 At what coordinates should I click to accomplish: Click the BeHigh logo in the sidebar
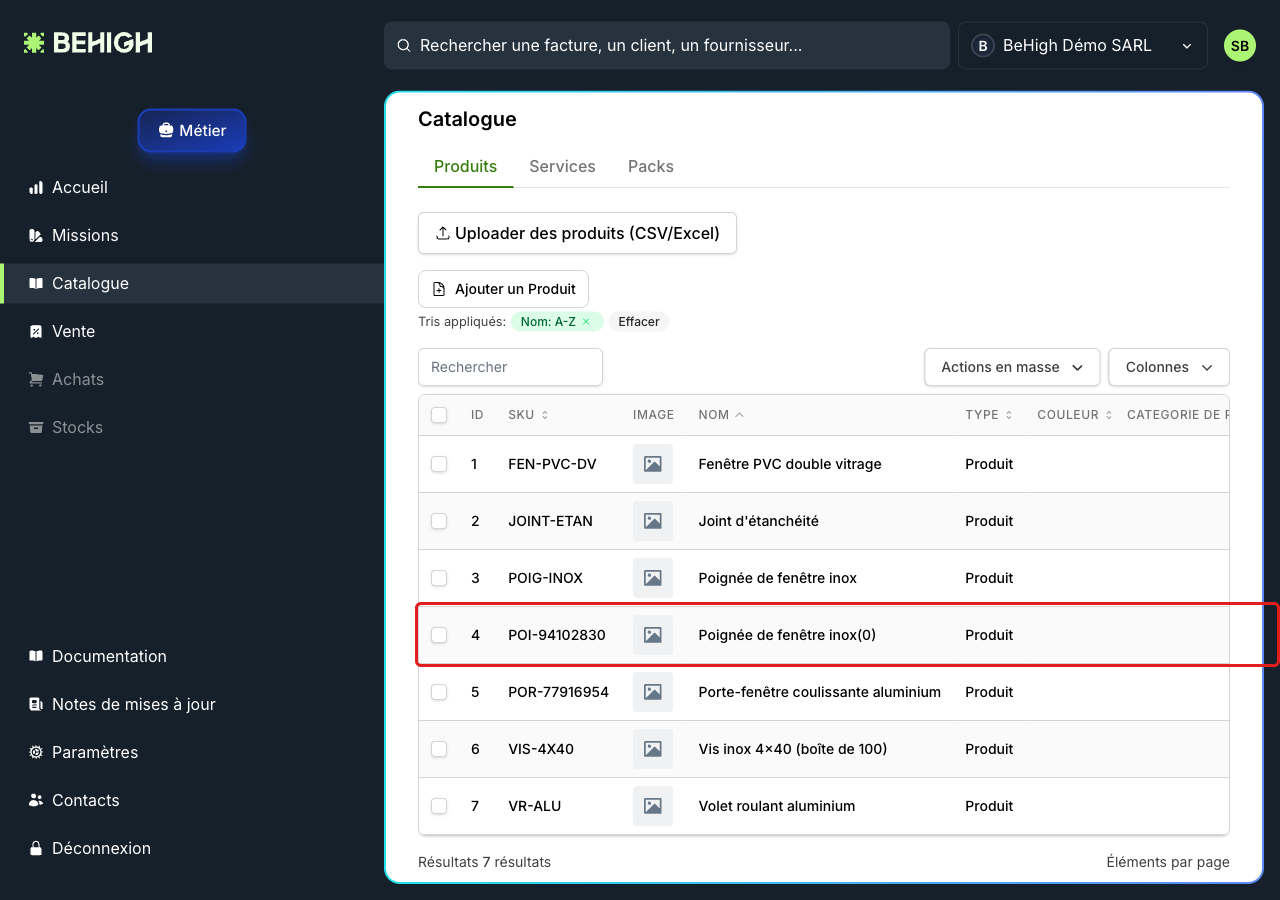coord(88,43)
